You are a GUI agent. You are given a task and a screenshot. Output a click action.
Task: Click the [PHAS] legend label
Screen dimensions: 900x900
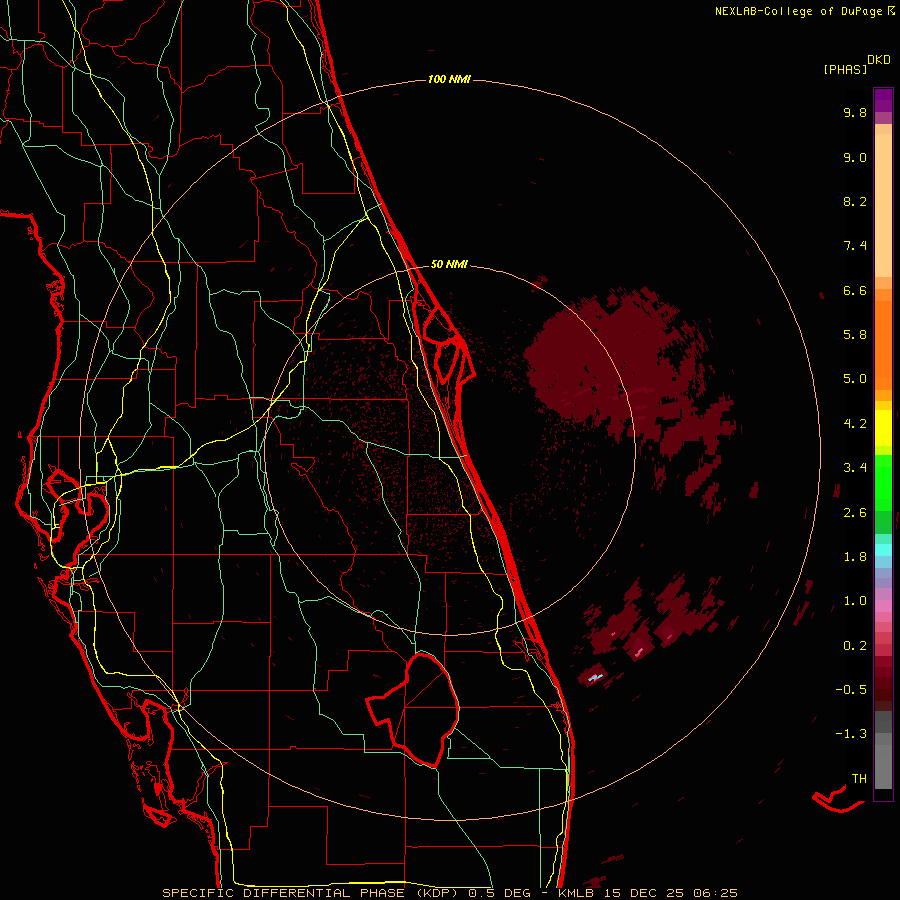[845, 69]
